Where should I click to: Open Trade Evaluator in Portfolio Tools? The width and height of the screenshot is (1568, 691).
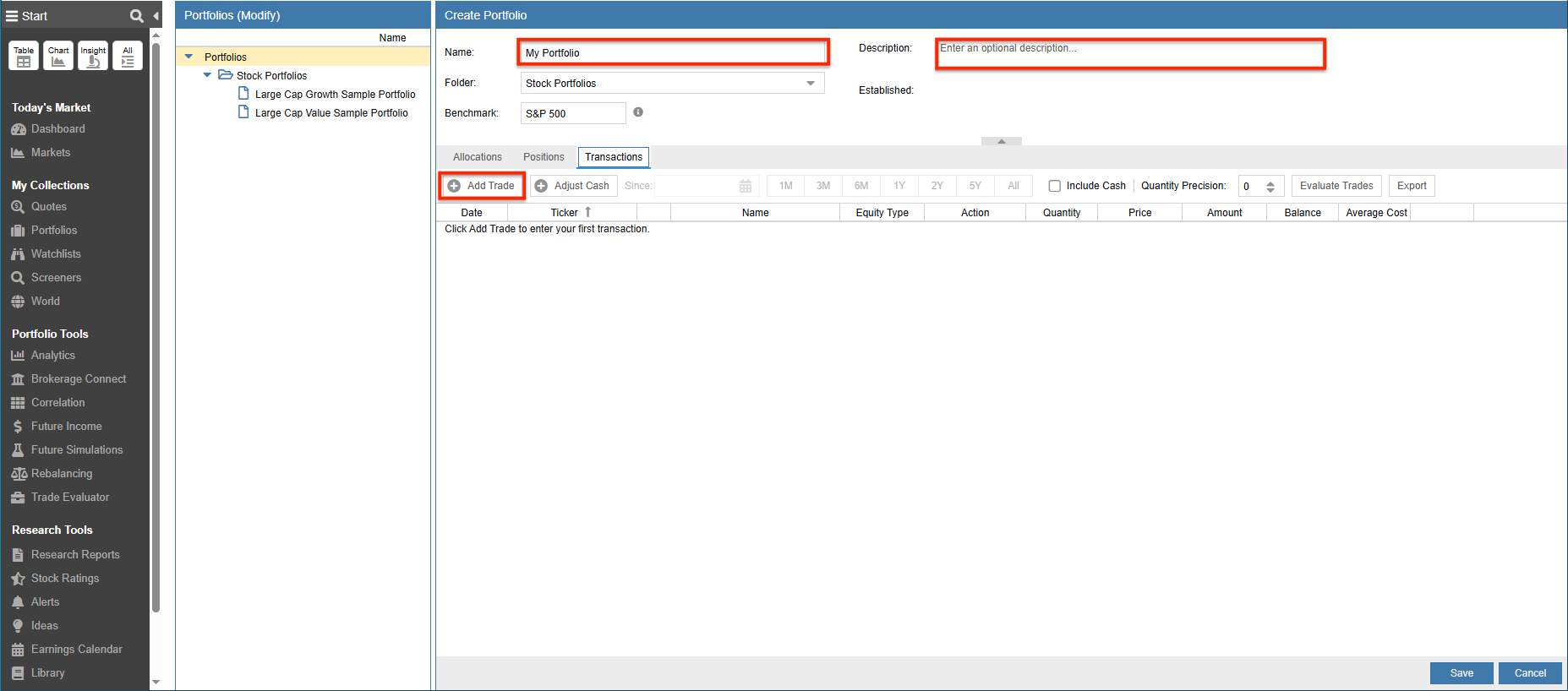(x=70, y=498)
